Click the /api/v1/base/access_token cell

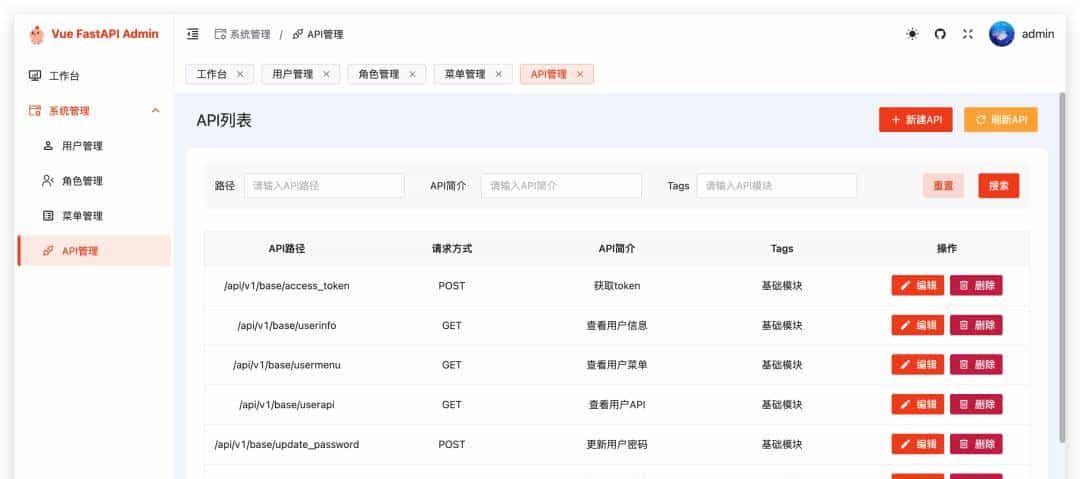point(287,285)
